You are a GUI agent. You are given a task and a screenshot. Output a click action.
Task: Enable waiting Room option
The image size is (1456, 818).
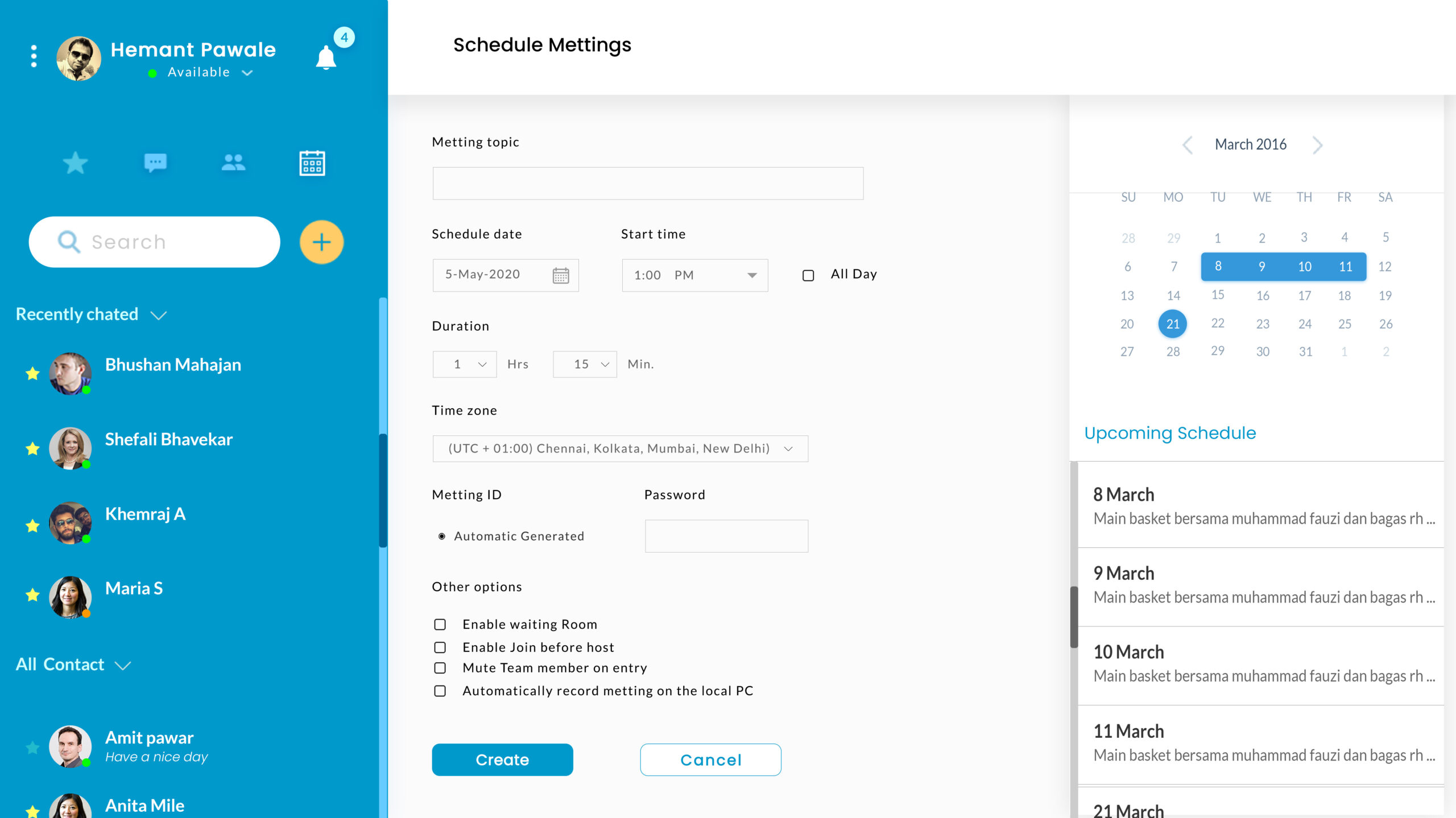click(440, 625)
